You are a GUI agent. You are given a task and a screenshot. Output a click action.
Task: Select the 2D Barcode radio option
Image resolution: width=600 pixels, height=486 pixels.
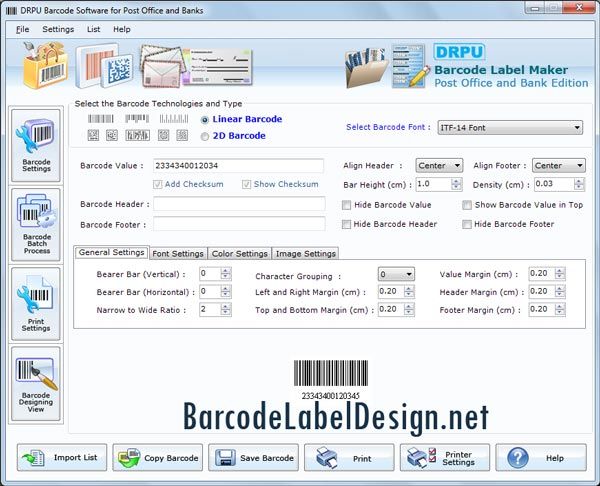[206, 136]
